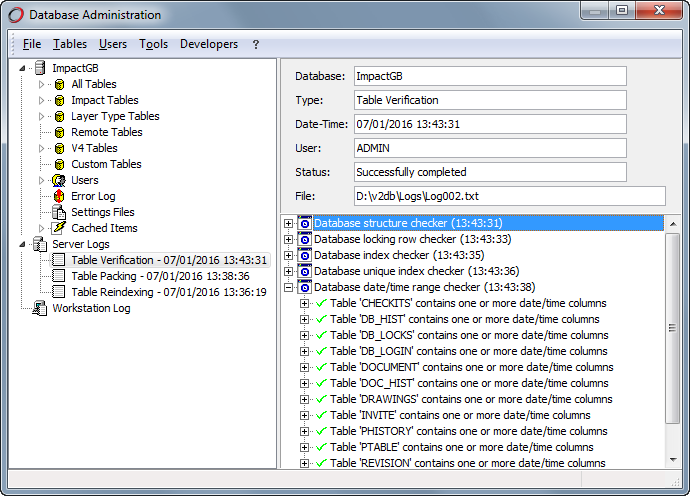
Task: Expand the Database index checker entry
Action: 288,255
